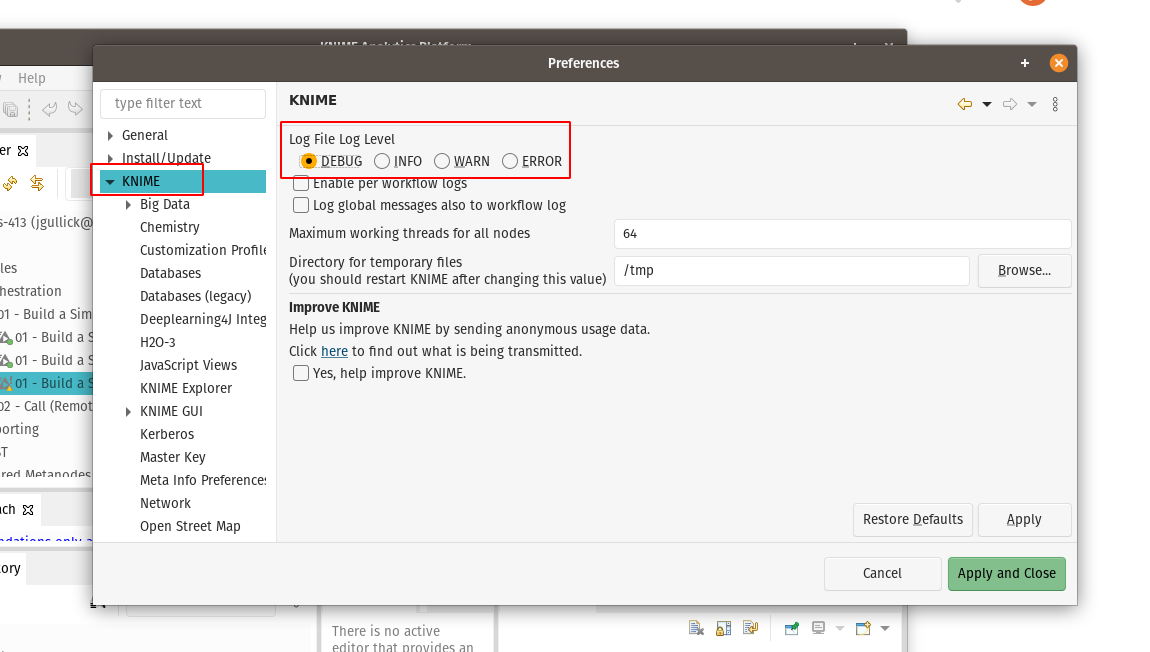Click the Clear Console icon in the console toolbar
The height and width of the screenshot is (652, 1150).
click(696, 629)
